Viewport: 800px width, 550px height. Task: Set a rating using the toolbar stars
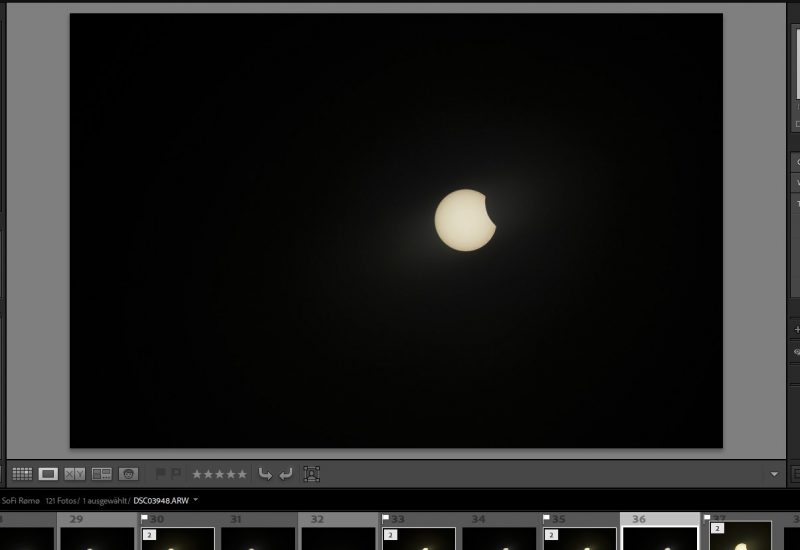[x=219, y=474]
